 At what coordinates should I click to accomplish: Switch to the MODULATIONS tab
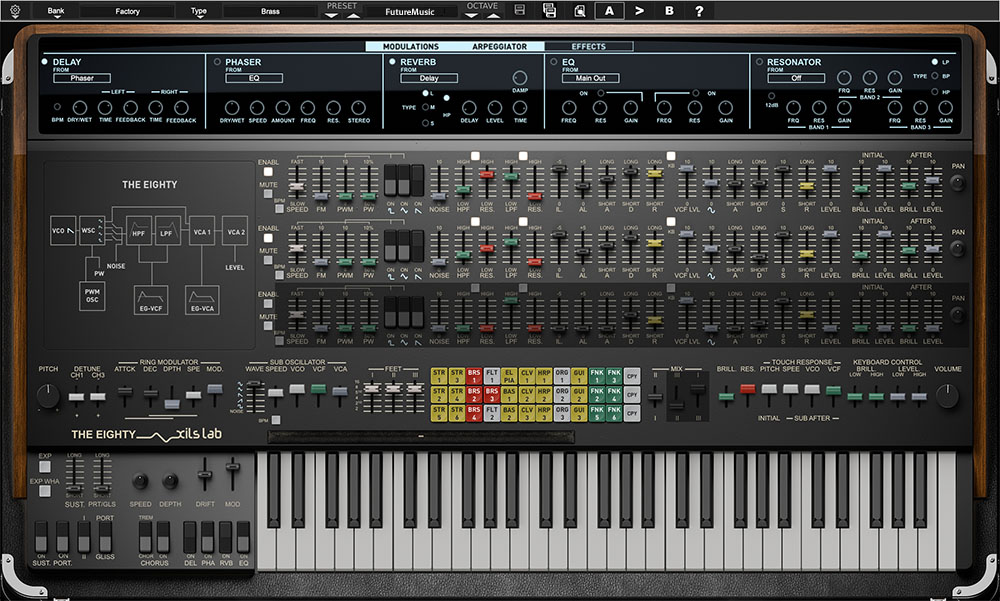click(411, 47)
